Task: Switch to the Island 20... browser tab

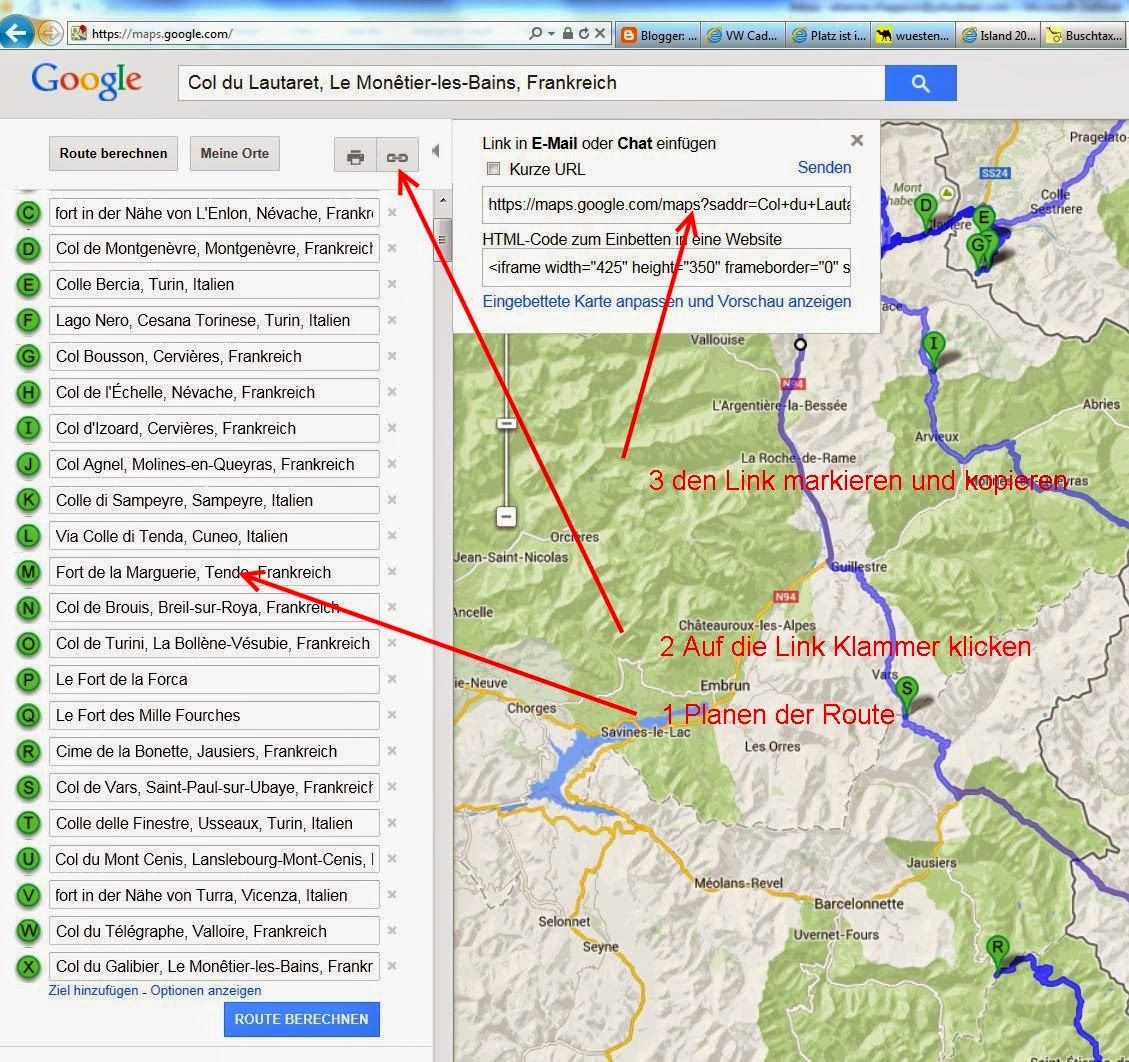Action: pyautogui.click(x=999, y=35)
